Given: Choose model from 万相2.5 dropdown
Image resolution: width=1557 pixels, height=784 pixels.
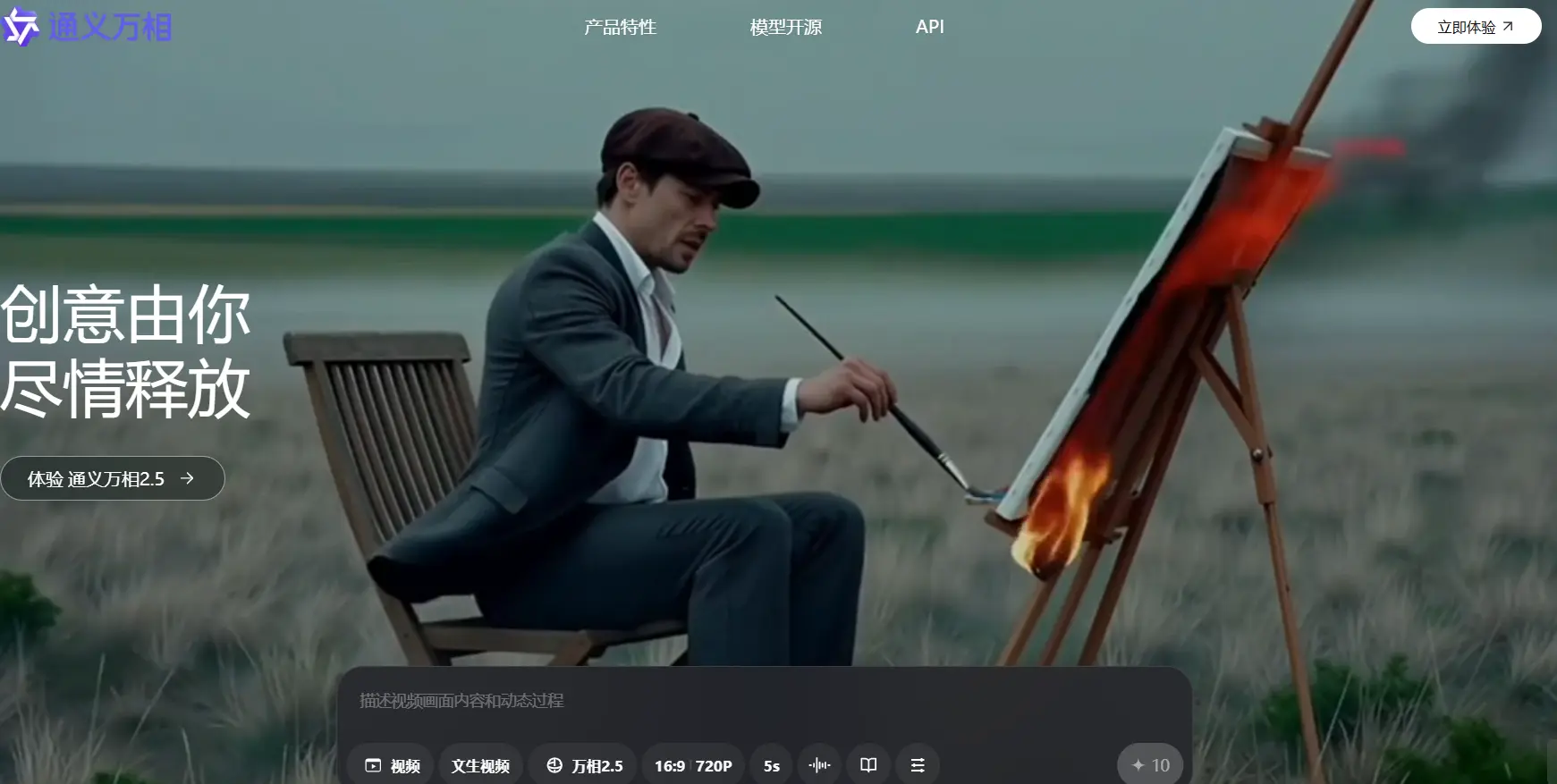Looking at the screenshot, I should pos(583,765).
